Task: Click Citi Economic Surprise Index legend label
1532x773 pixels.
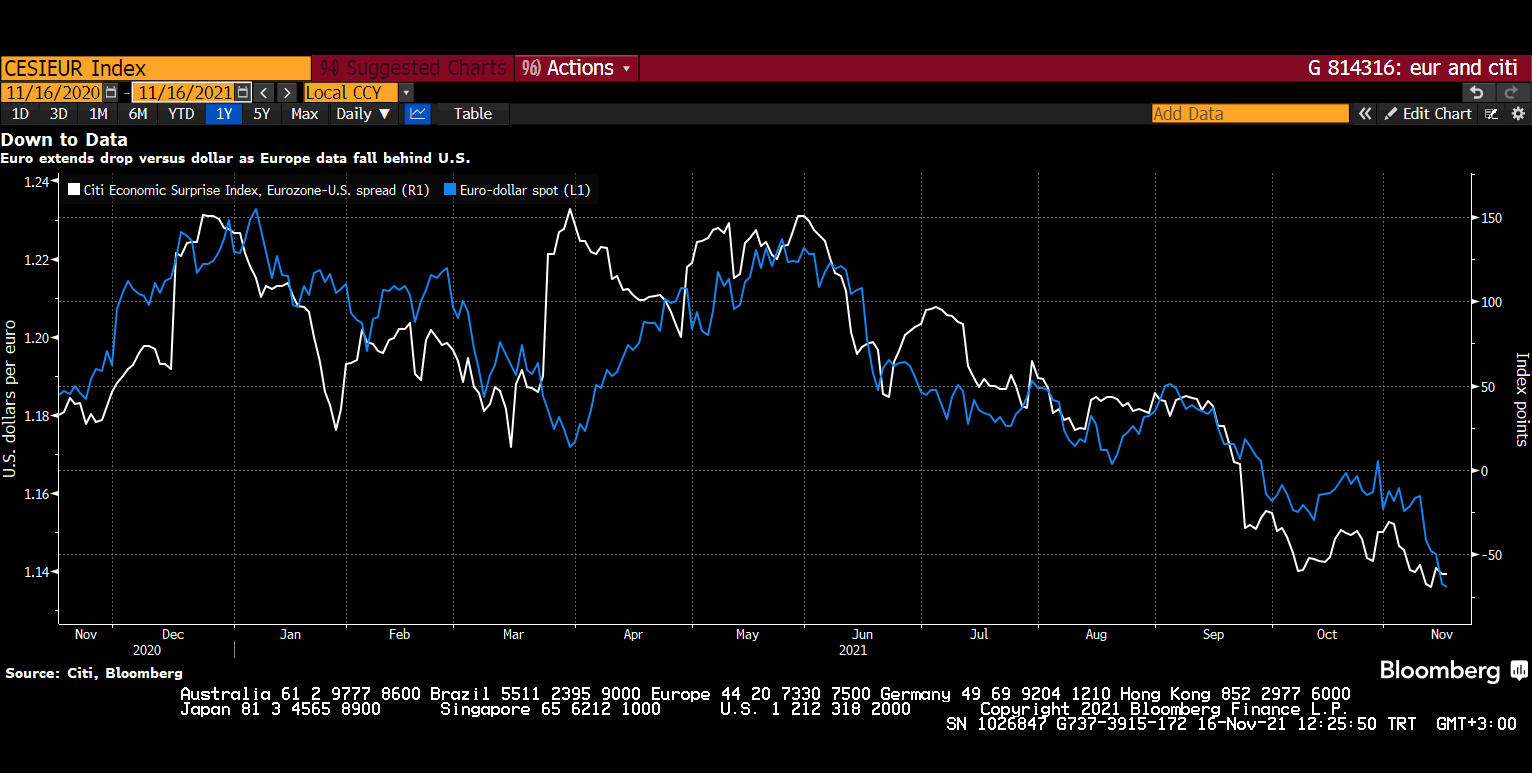Action: tap(256, 190)
